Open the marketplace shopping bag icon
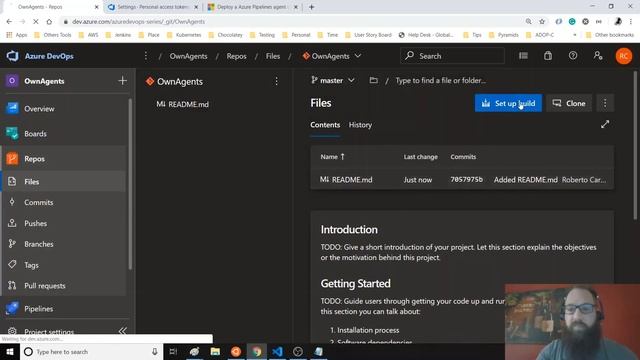640x360 pixels. [x=548, y=56]
